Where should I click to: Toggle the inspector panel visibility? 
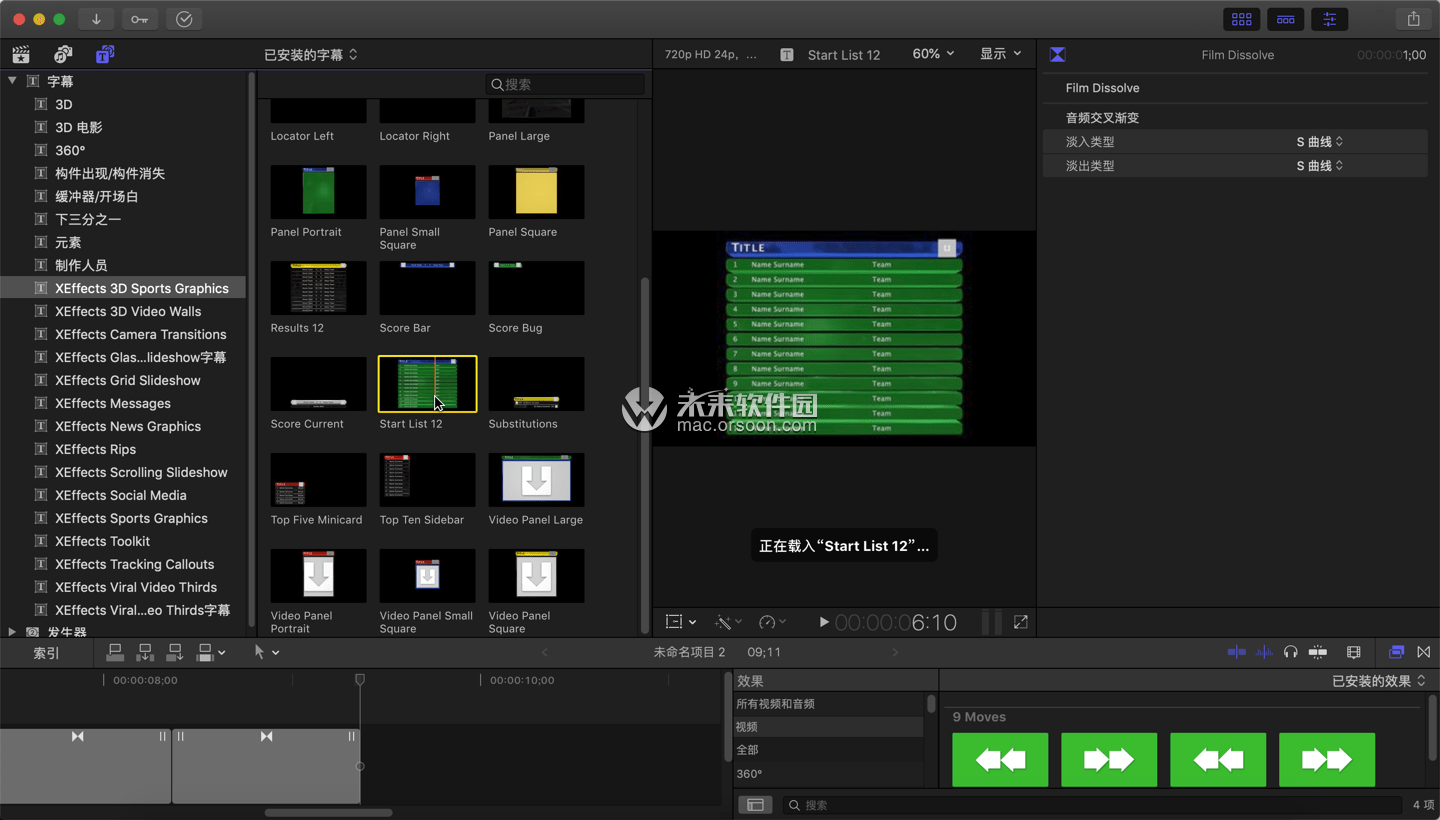click(x=1329, y=19)
